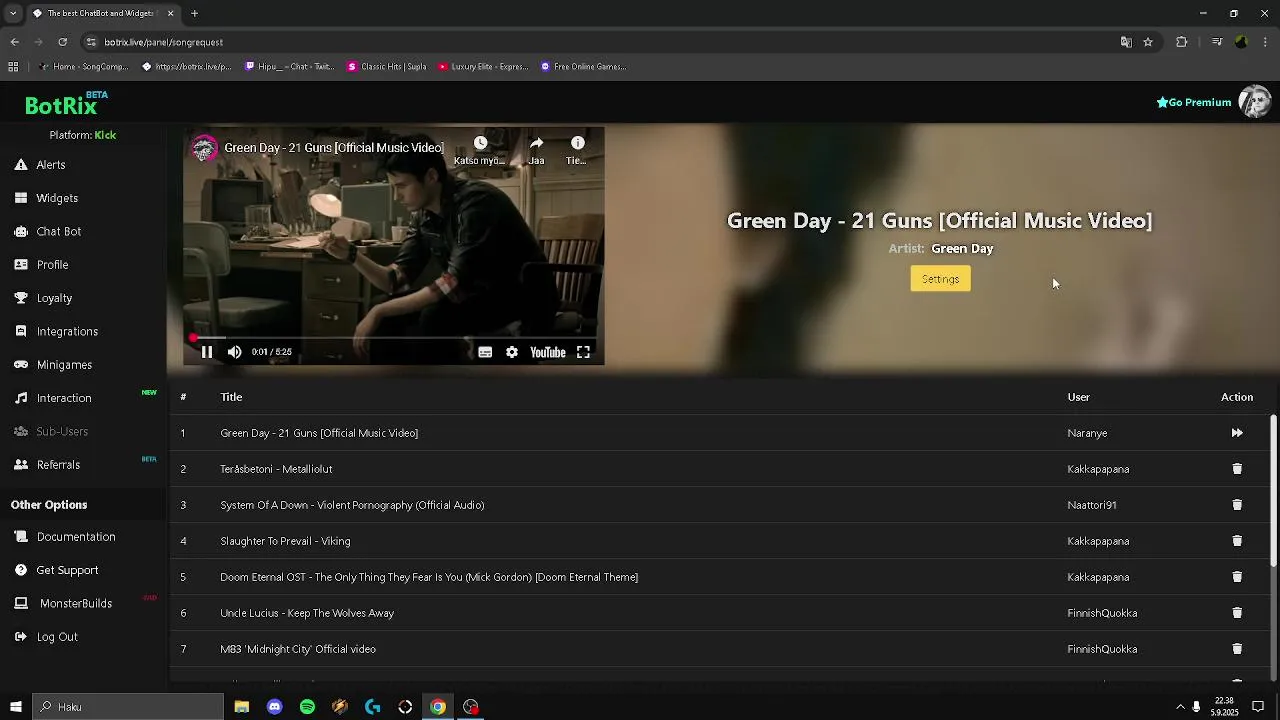Open Referrals page

58,465
